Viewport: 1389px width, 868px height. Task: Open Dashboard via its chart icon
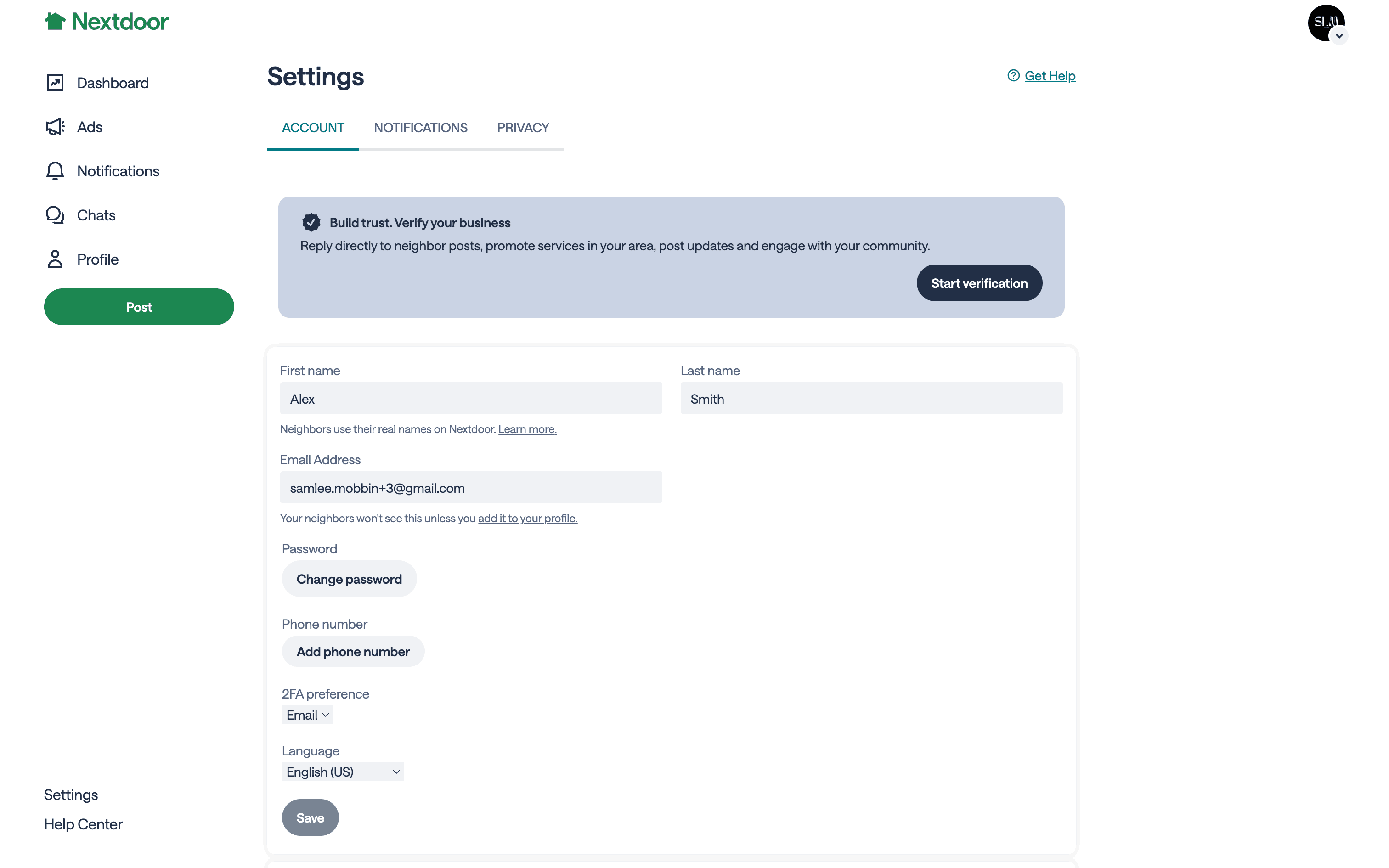(55, 83)
